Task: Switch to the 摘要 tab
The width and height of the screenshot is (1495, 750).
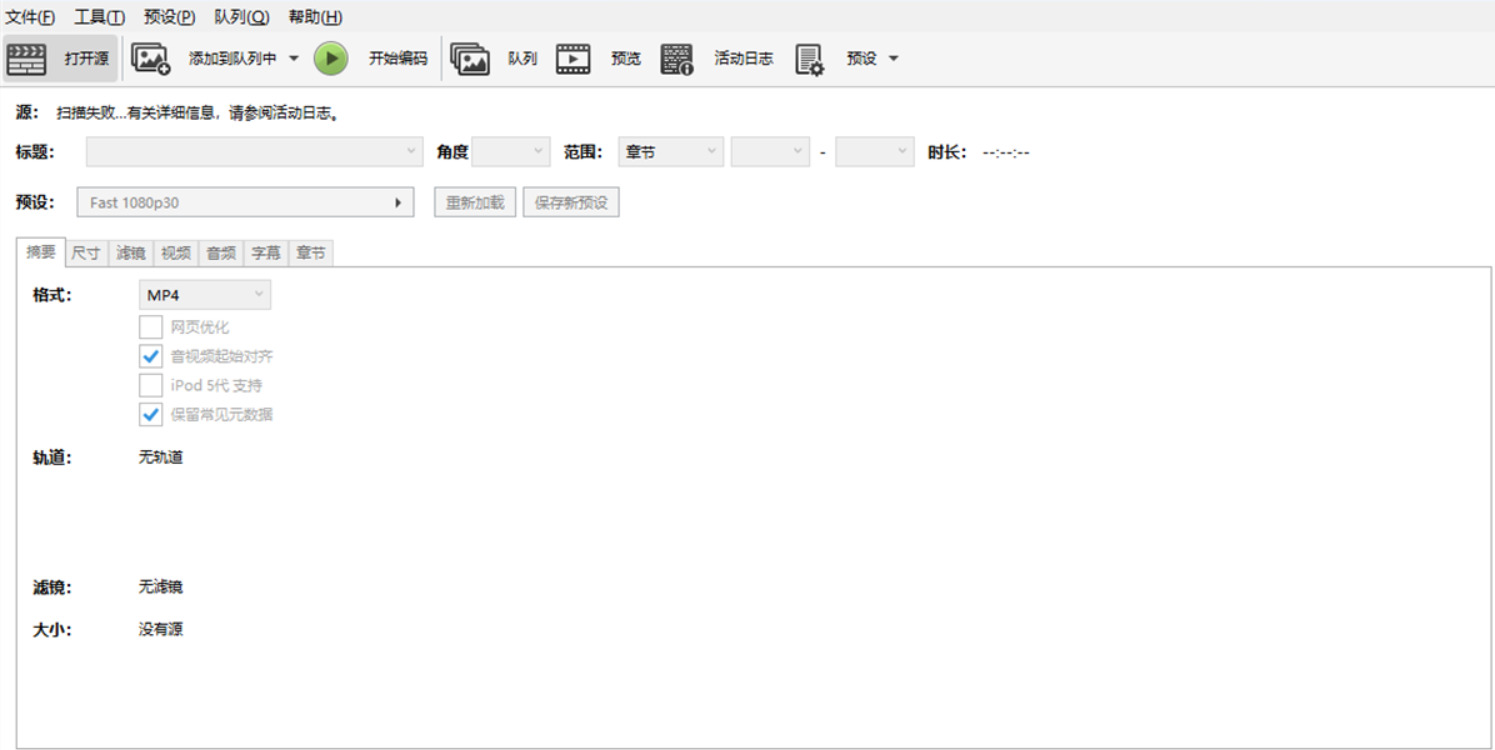Action: click(42, 252)
